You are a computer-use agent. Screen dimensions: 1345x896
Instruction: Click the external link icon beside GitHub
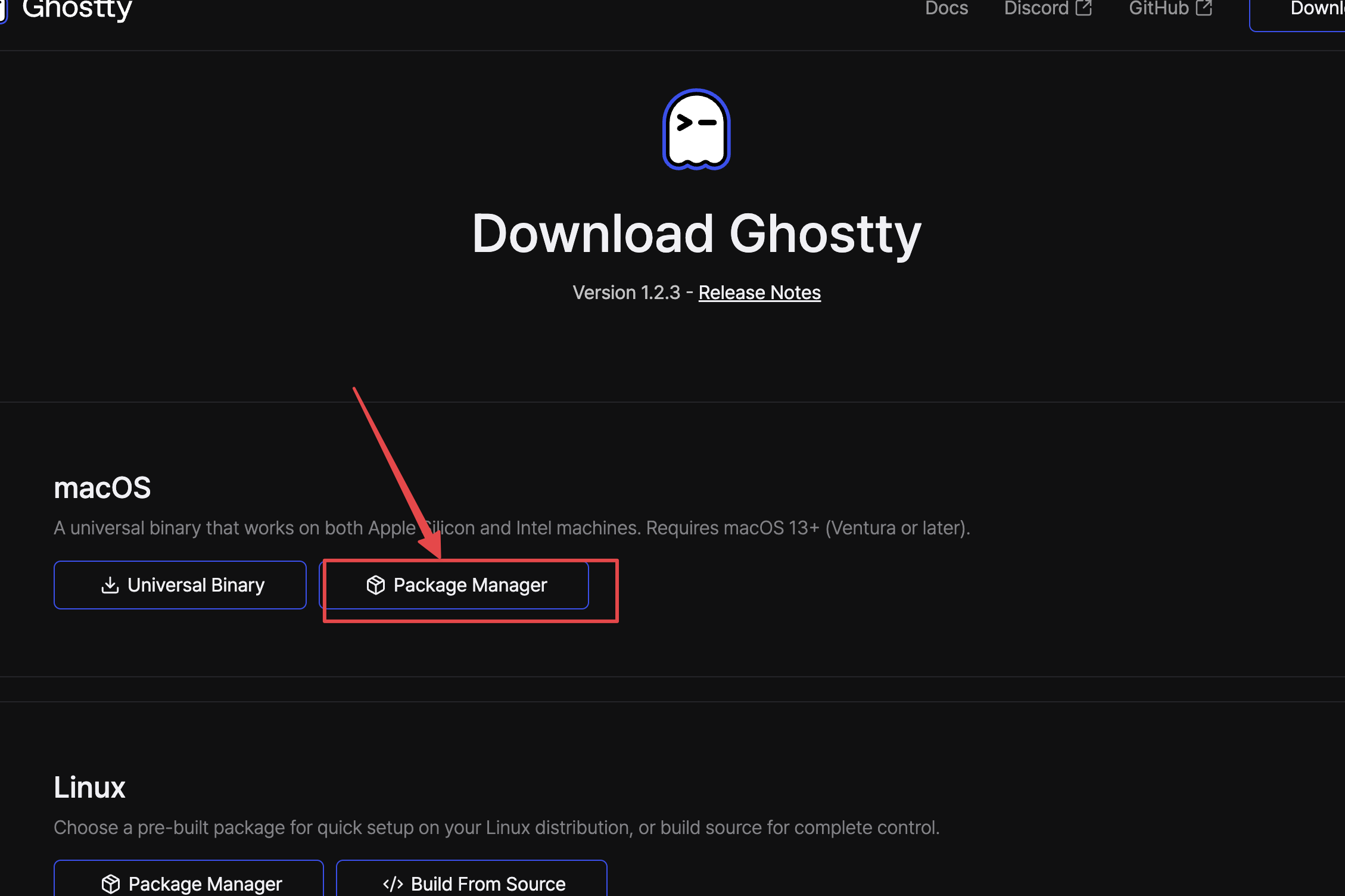pos(1204,8)
